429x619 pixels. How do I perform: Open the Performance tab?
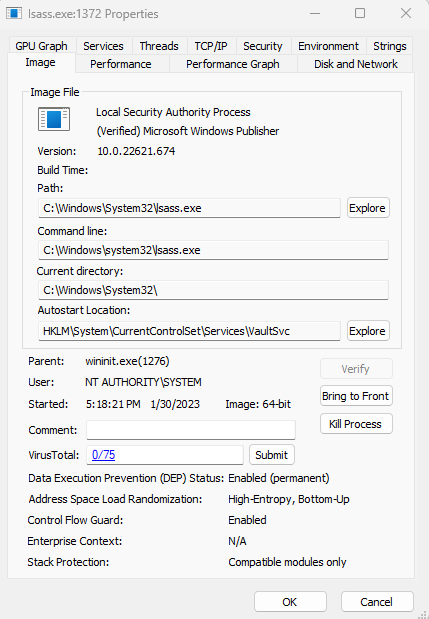click(x=121, y=64)
